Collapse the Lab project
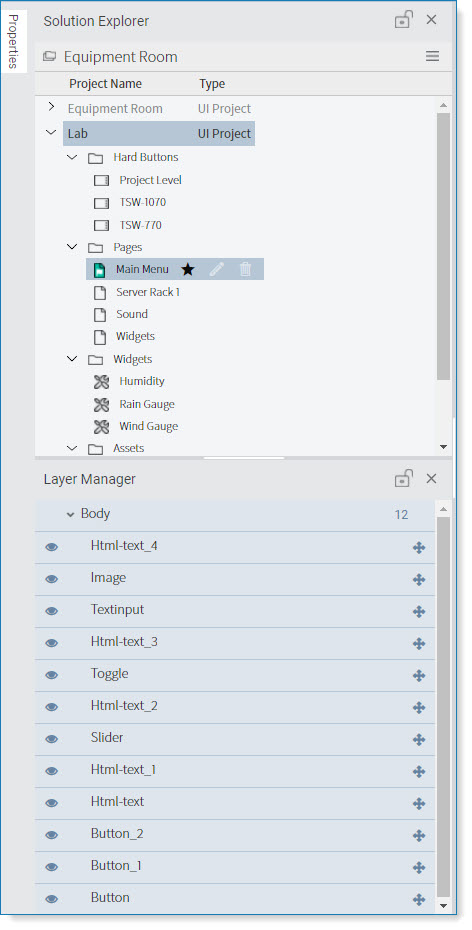This screenshot has height=930, width=472. click(51, 133)
